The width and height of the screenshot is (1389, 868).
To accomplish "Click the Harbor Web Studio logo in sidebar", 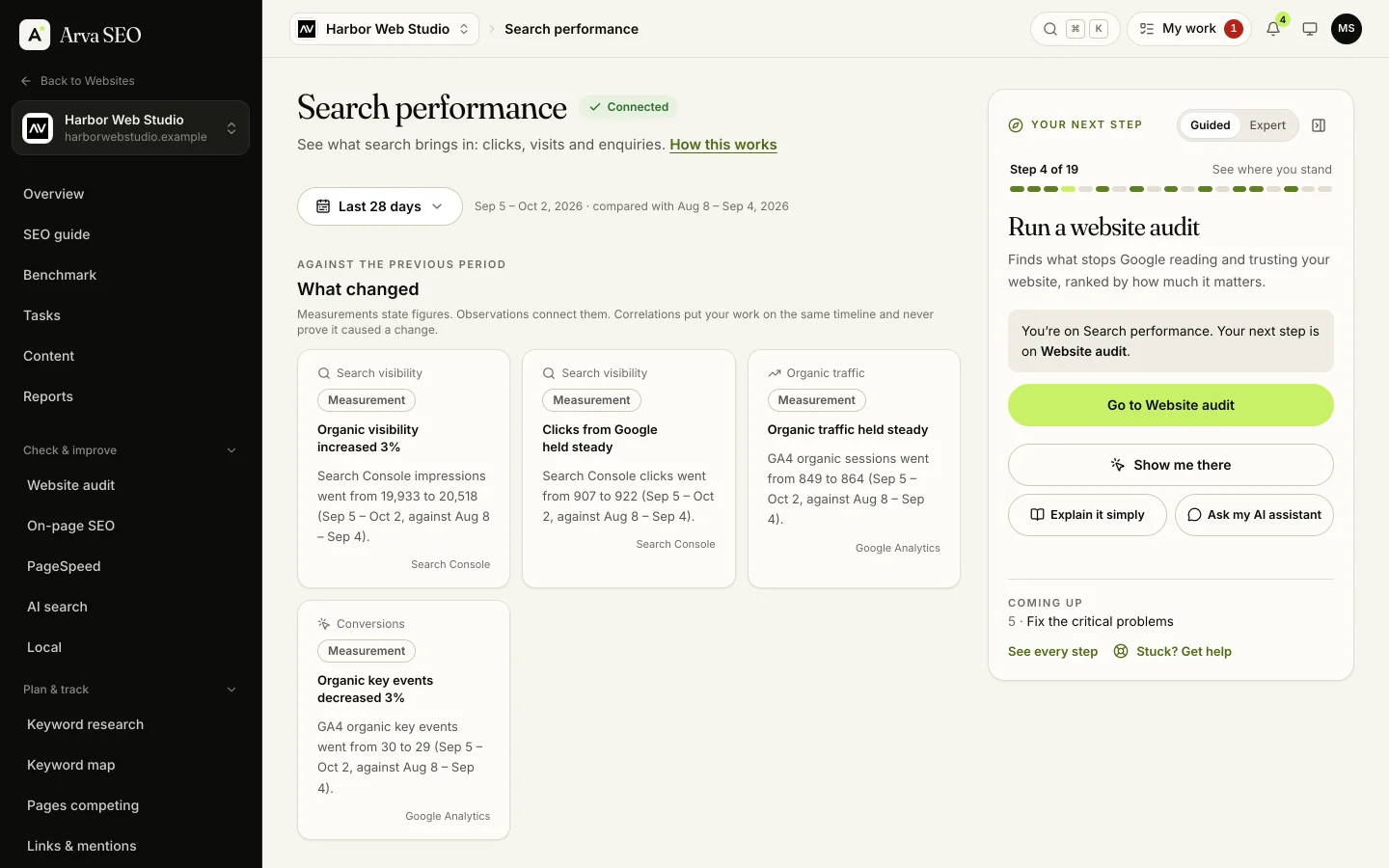I will [x=38, y=127].
